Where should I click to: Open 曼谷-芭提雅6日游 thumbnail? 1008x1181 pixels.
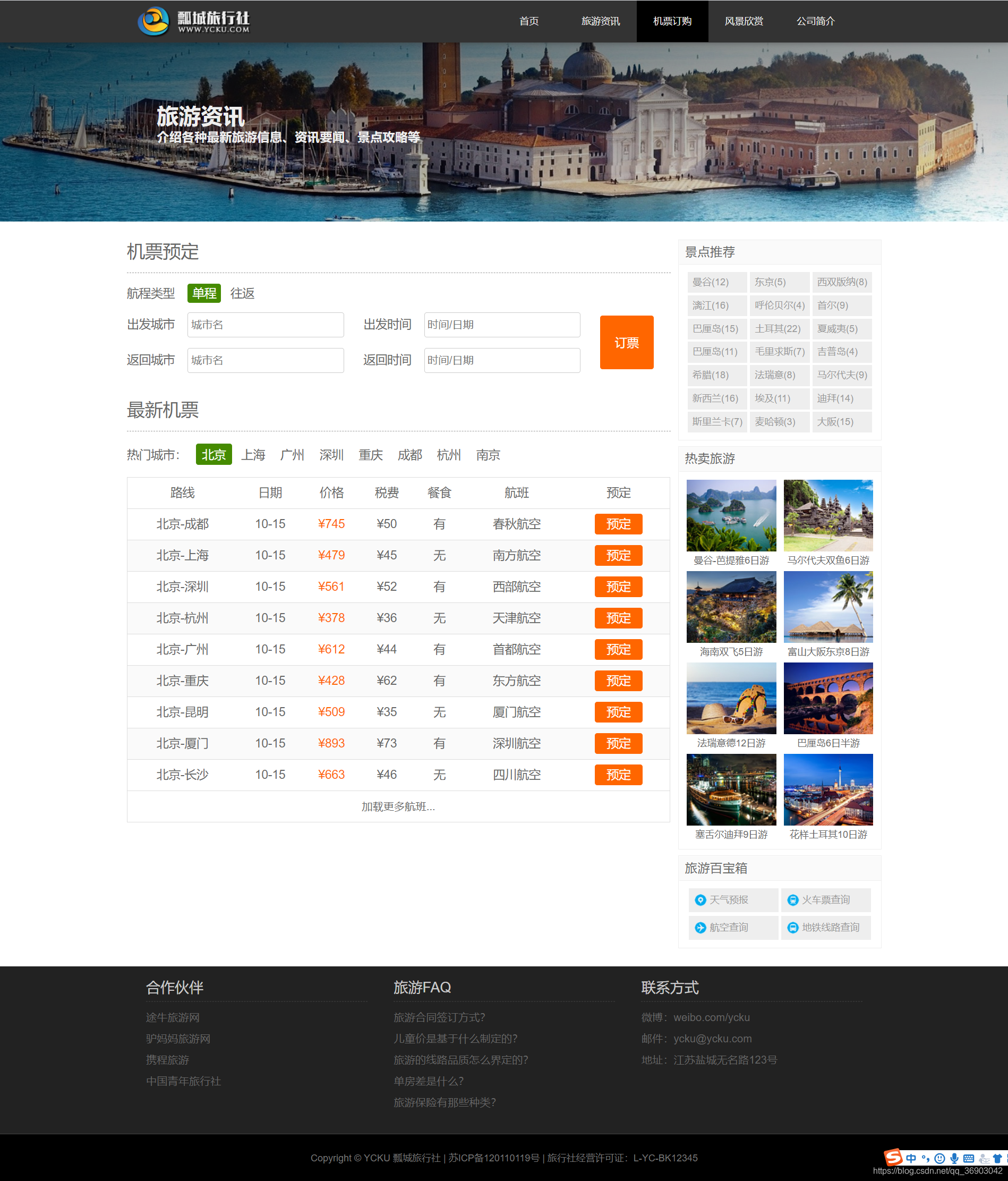click(x=731, y=515)
